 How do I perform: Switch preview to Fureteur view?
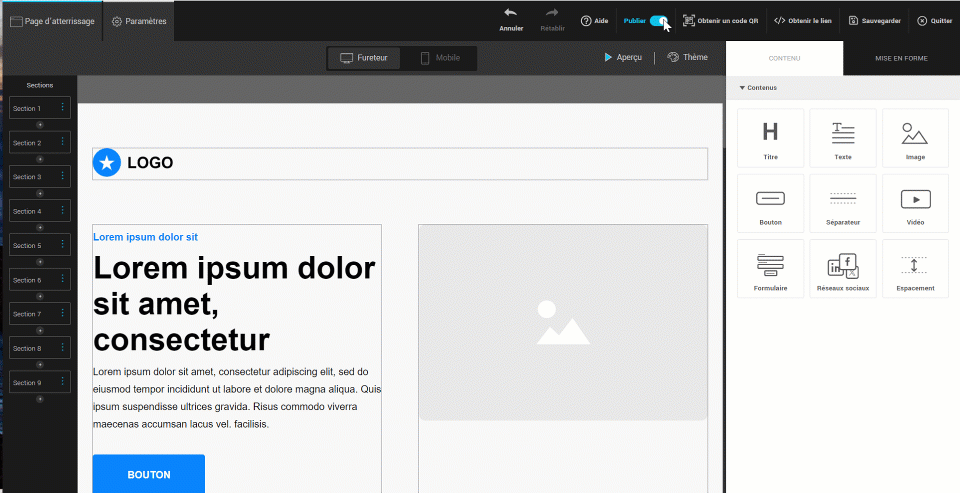365,58
